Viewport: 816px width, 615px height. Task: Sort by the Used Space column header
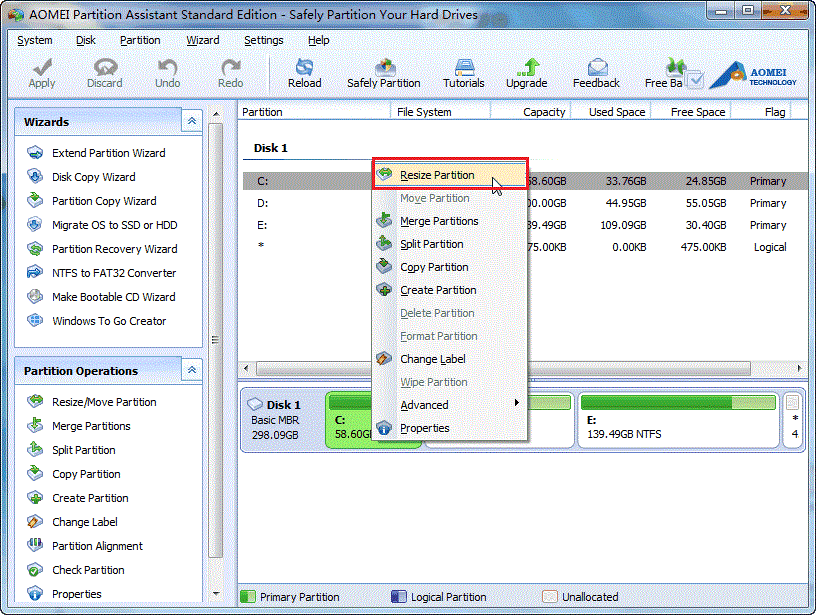[x=611, y=112]
